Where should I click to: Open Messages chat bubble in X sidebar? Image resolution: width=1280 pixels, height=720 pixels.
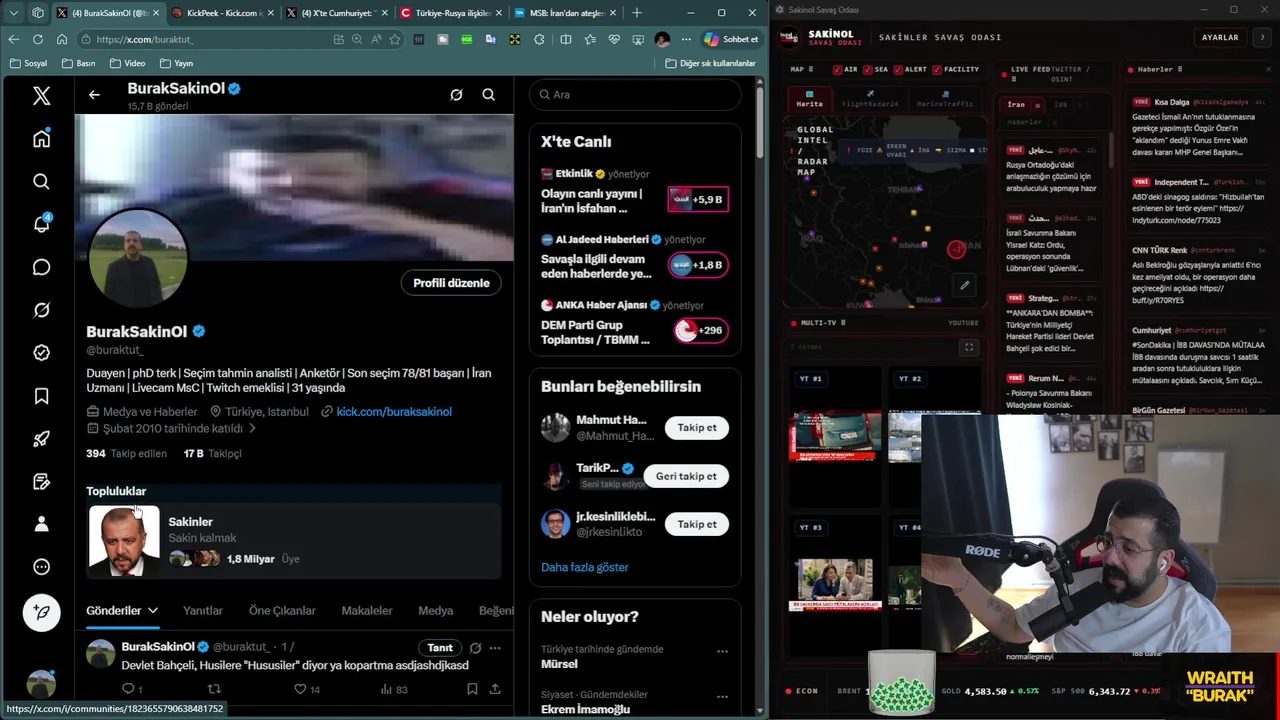coord(41,267)
